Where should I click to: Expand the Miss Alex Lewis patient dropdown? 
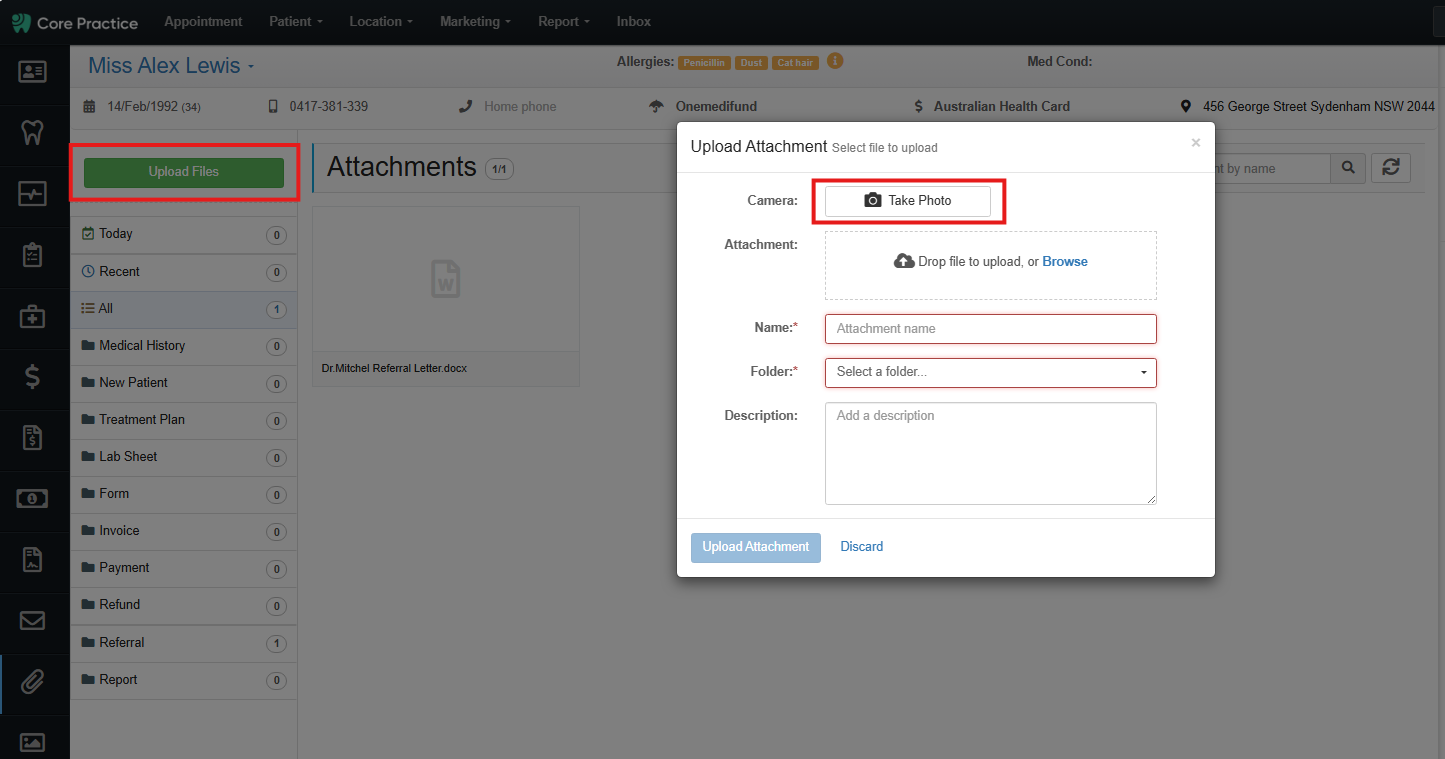point(171,66)
